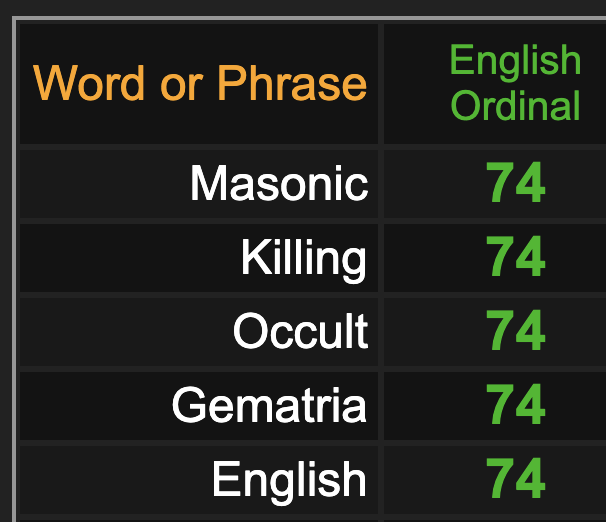Viewport: 606px width, 522px height.
Task: Select the word 'Killing' in the table
Action: 303,258
